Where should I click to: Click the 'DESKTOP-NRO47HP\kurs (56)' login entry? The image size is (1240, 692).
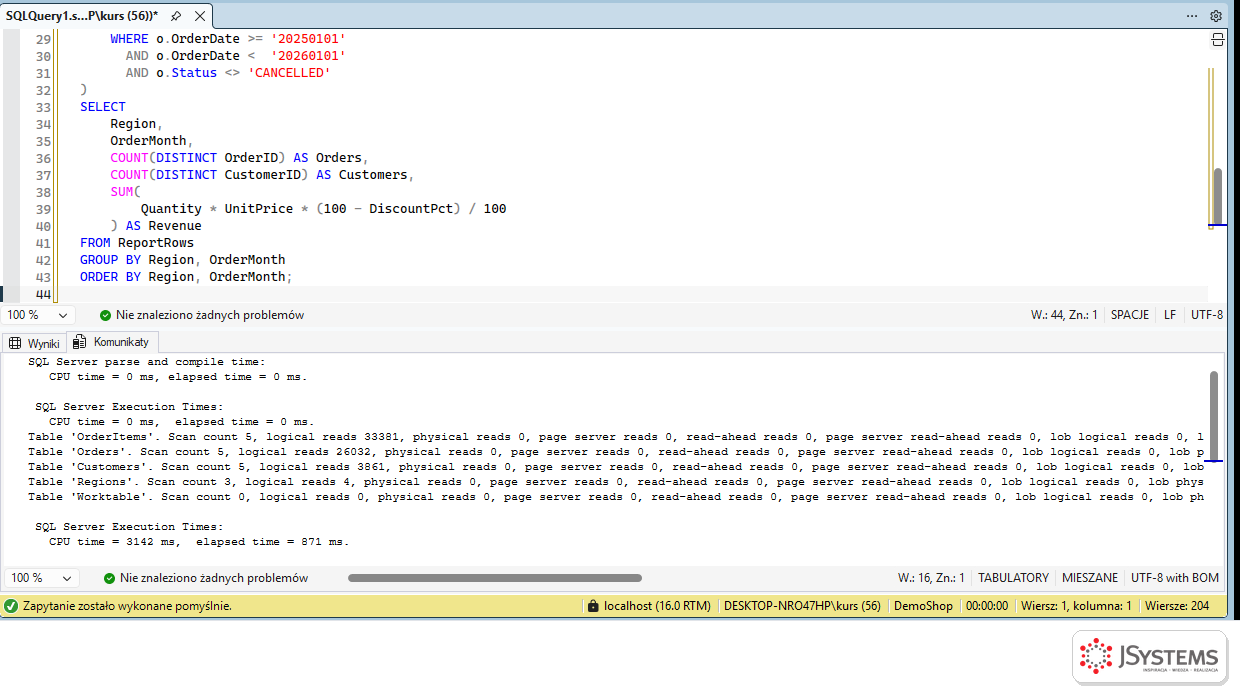click(x=802, y=606)
